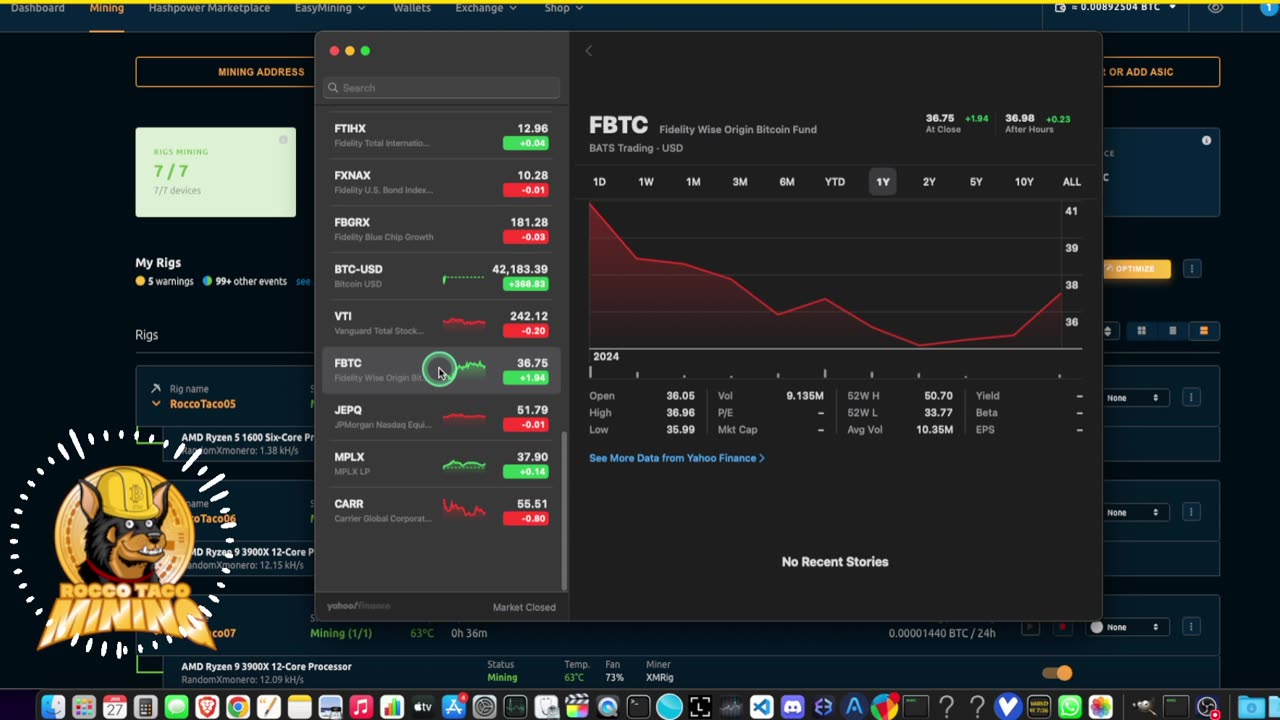Launch Activity Monitor from the dock
The height and width of the screenshot is (720, 1280).
click(515, 707)
